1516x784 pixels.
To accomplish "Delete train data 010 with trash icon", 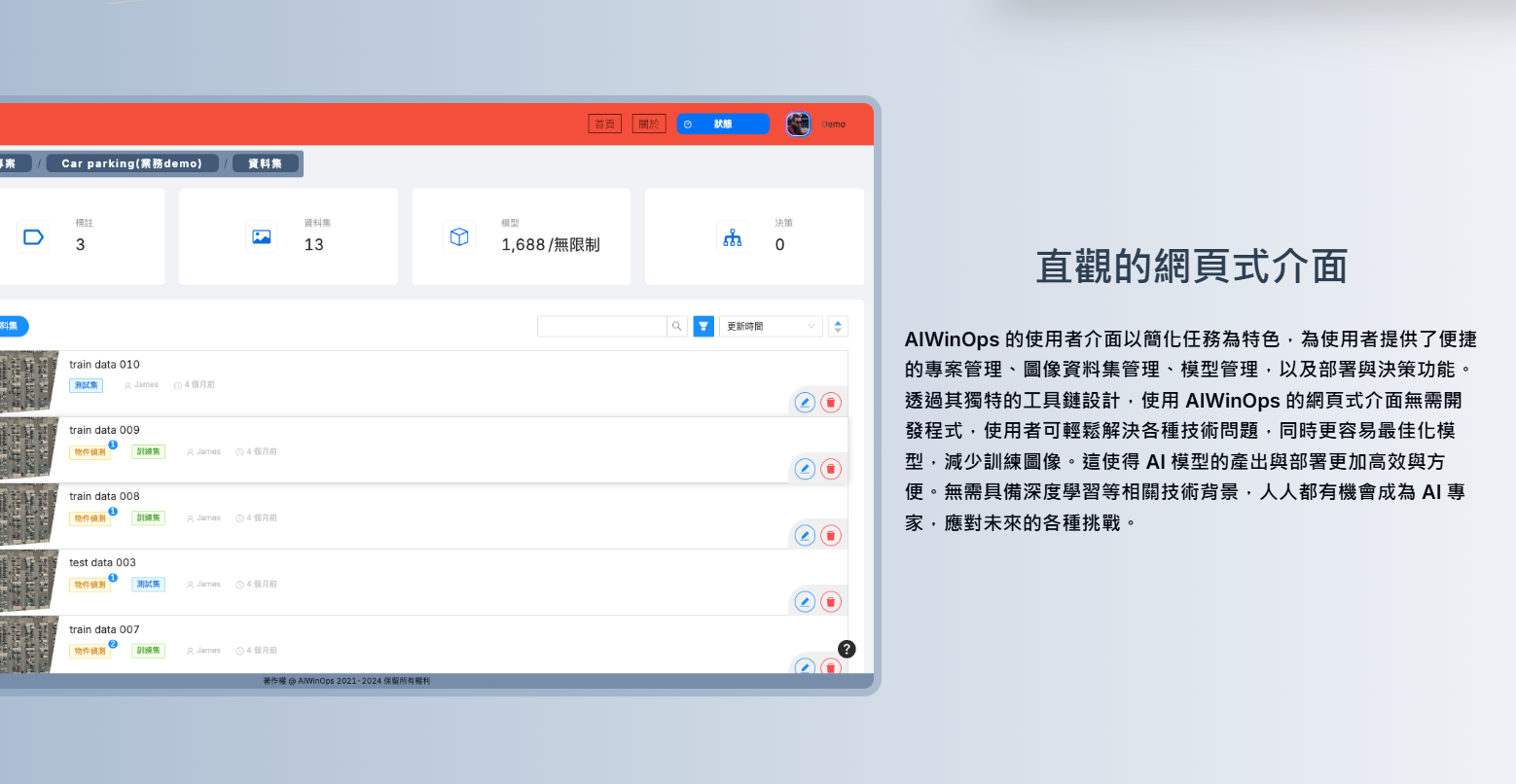I will tap(831, 402).
